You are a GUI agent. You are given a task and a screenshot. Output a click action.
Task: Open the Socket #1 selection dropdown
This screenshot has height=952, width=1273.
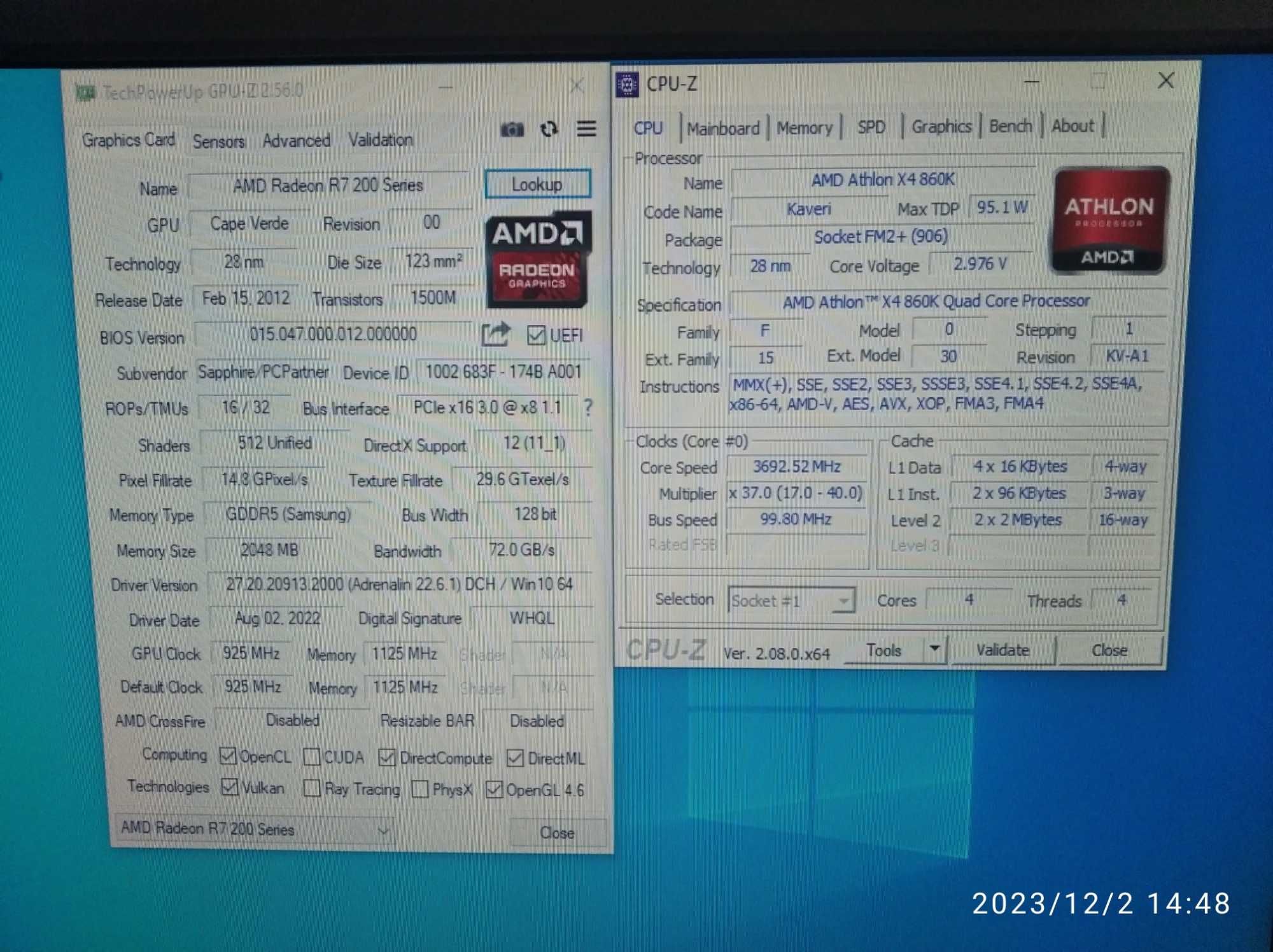click(791, 600)
